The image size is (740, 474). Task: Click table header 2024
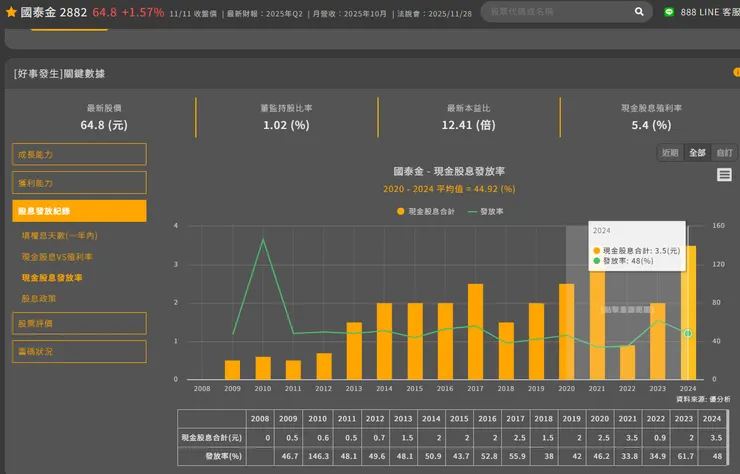click(712, 419)
